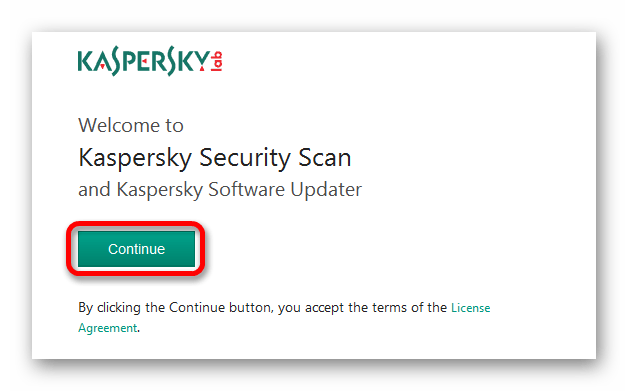Click the Kaspersky lab logo

pyautogui.click(x=150, y=61)
